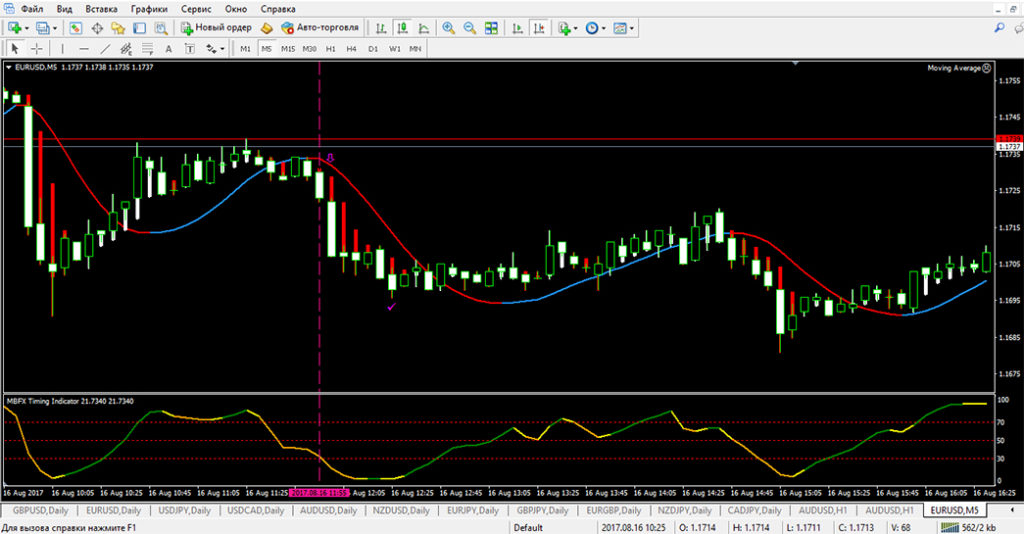Tile chart windows
This screenshot has width=1024, height=534.
(491, 28)
